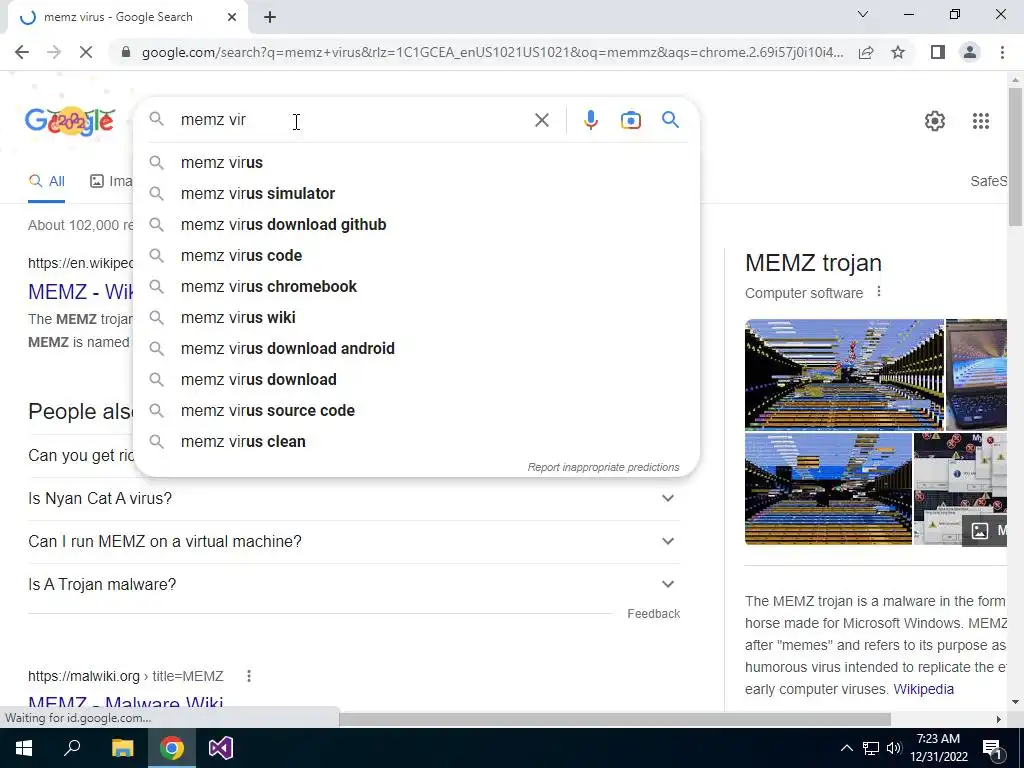
Task: Search by image with the camera icon
Action: pyautogui.click(x=631, y=120)
